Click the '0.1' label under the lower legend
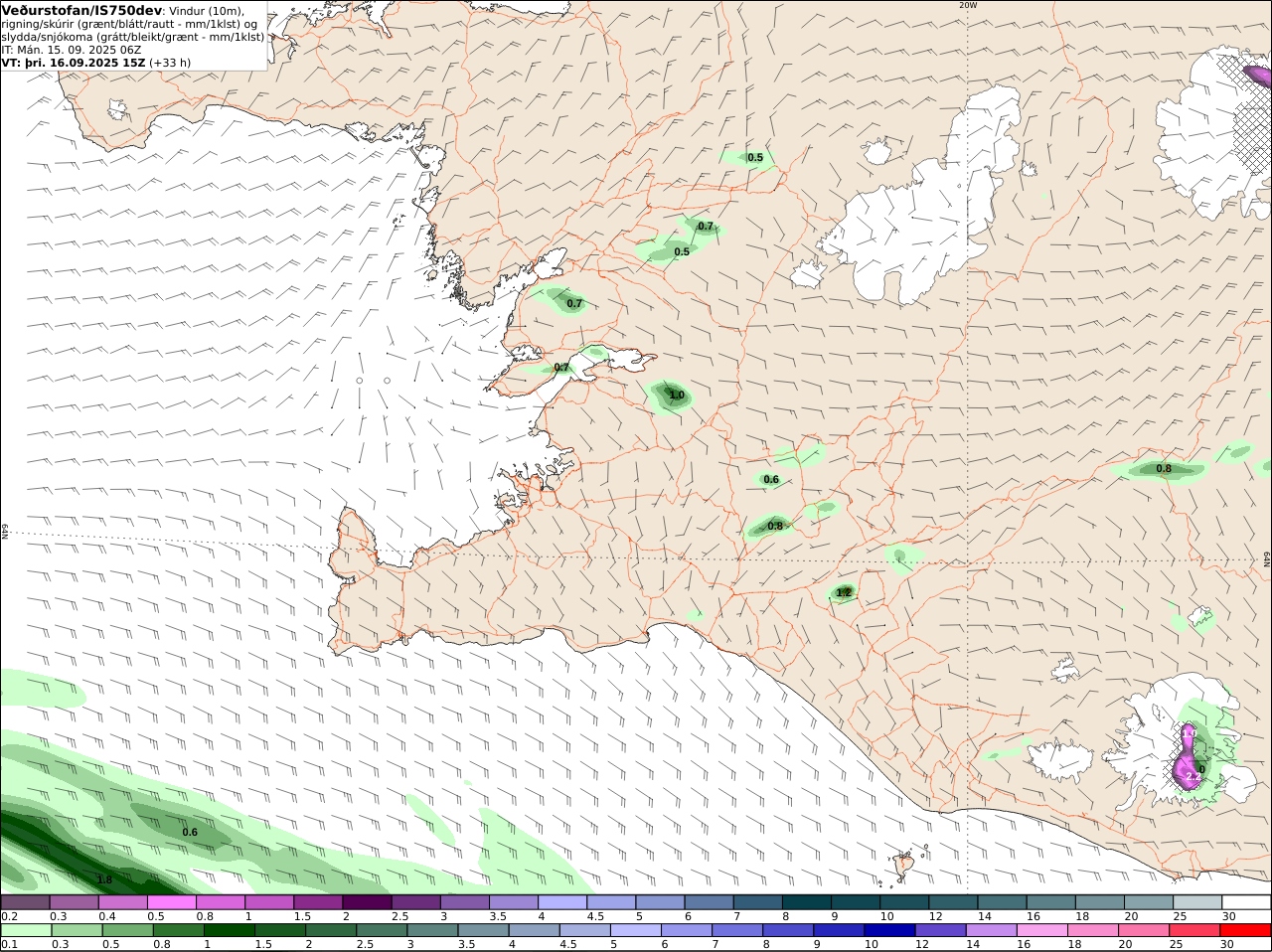 [9, 944]
